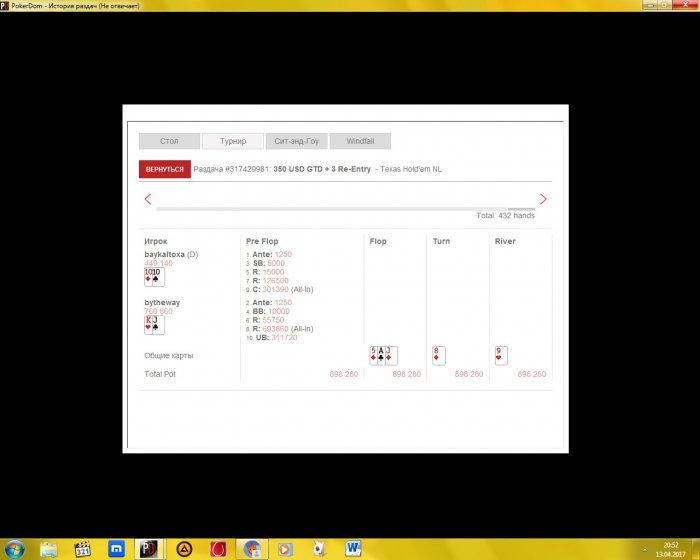The width and height of the screenshot is (700, 560).
Task: Open the Windows Start menu orb
Action: pos(14,549)
